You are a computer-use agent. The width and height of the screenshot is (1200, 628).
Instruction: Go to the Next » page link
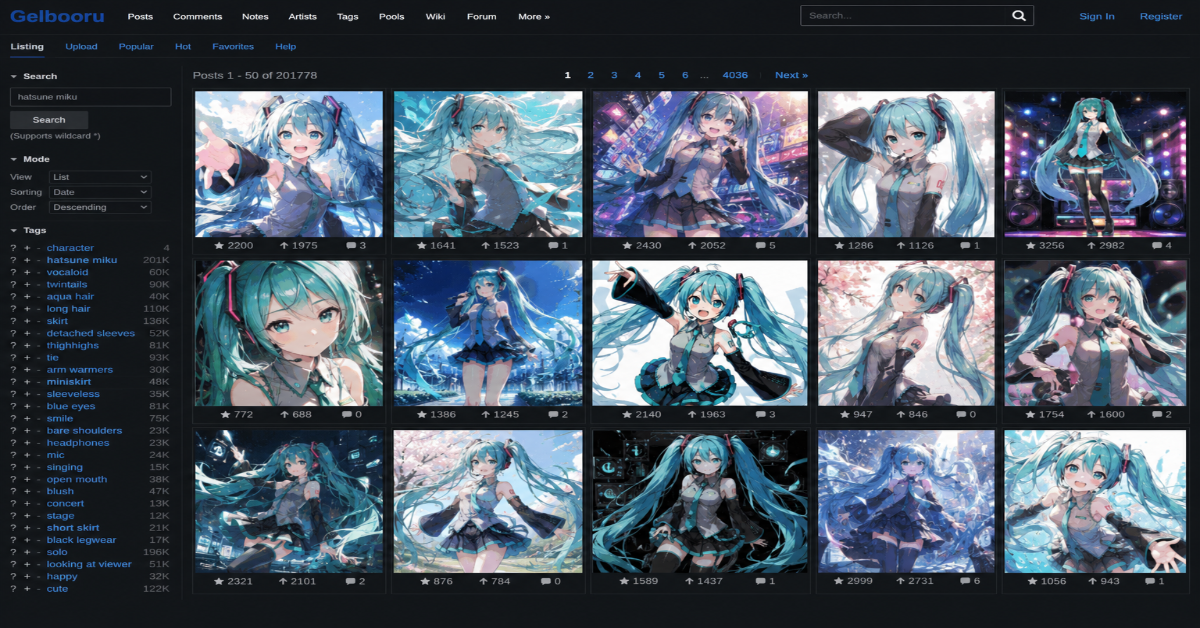pyautogui.click(x=791, y=75)
